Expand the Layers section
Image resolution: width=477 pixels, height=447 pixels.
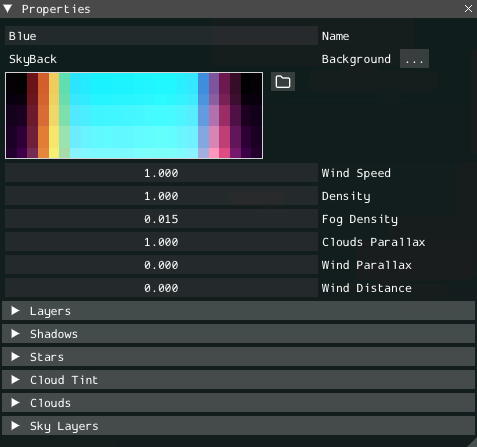[x=238, y=311]
